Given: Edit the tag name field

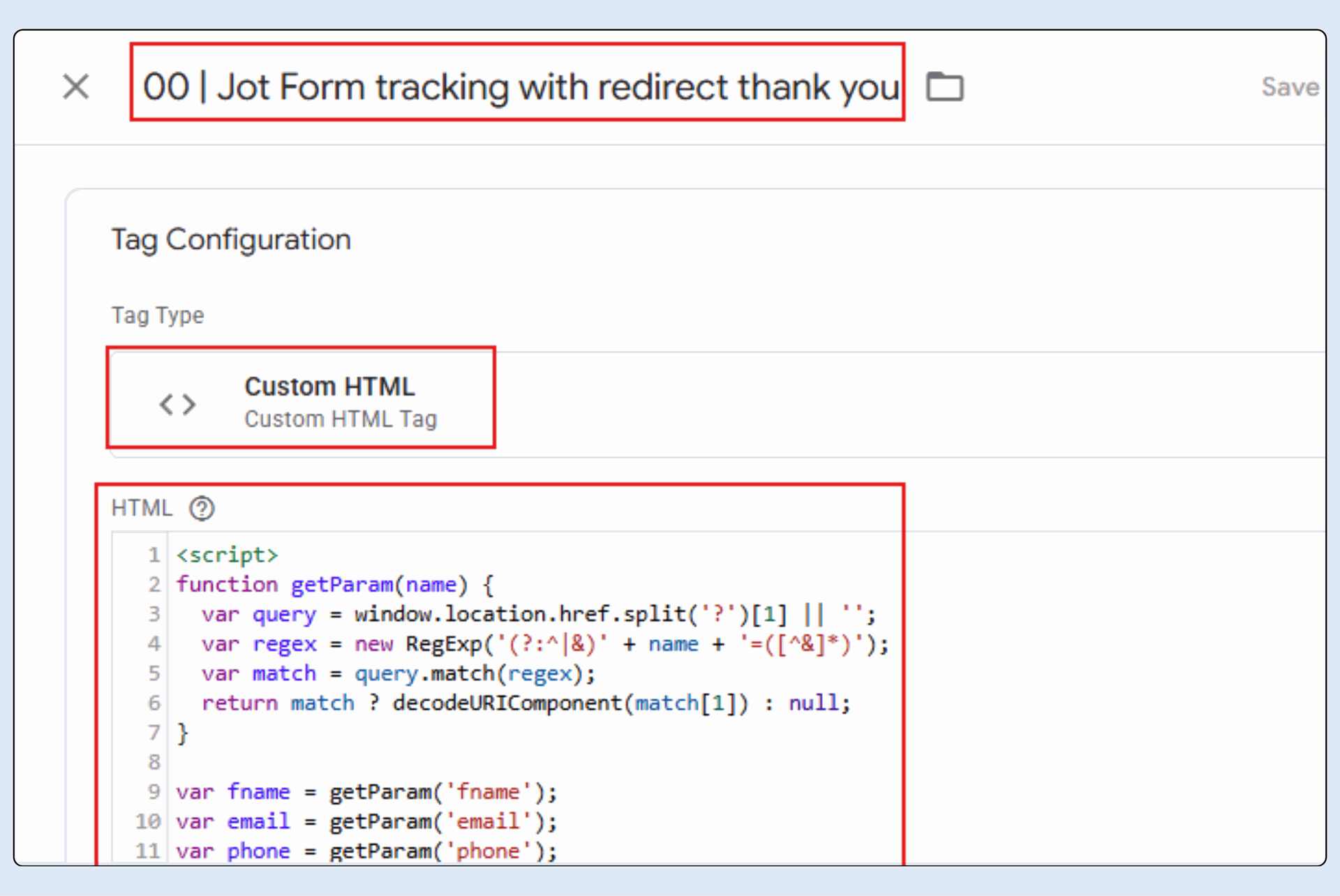Looking at the screenshot, I should [x=520, y=87].
